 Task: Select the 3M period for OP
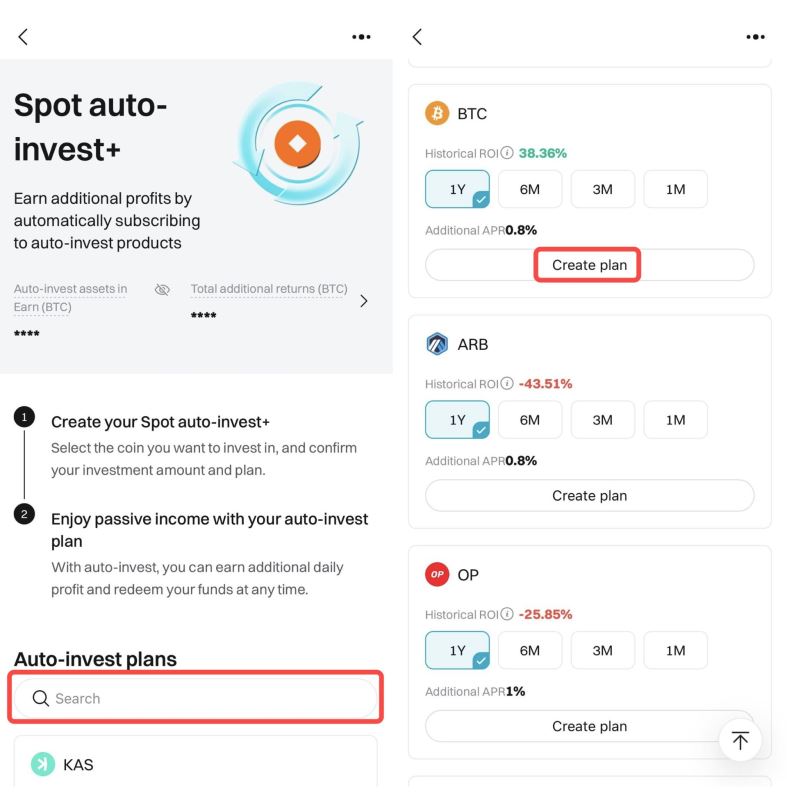pos(602,650)
